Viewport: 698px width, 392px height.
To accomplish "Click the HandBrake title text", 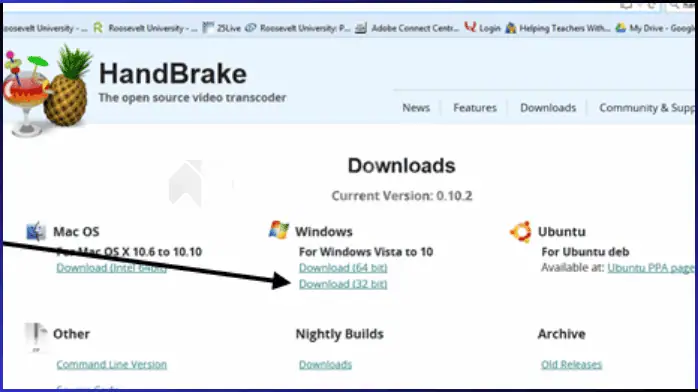I will point(173,73).
